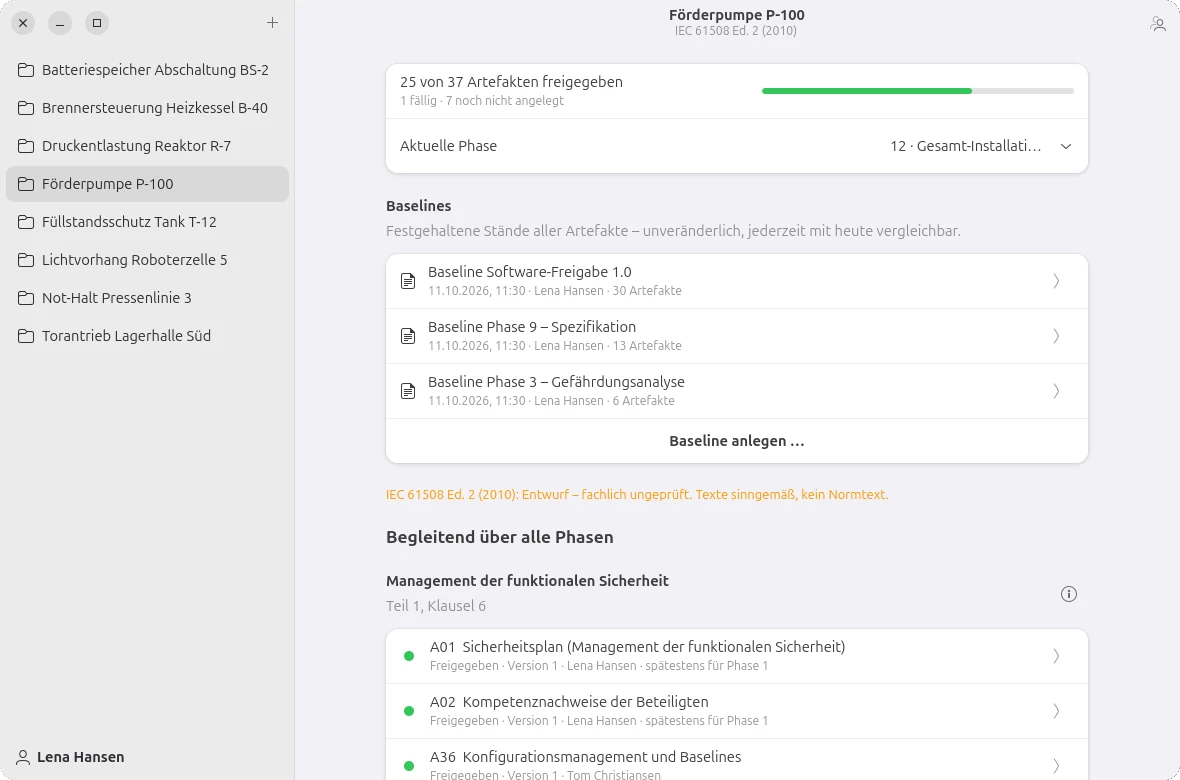The image size is (1180, 780).
Task: Open artifact A02 Kompetenznachweise der Beteiligten
Action: coord(737,711)
